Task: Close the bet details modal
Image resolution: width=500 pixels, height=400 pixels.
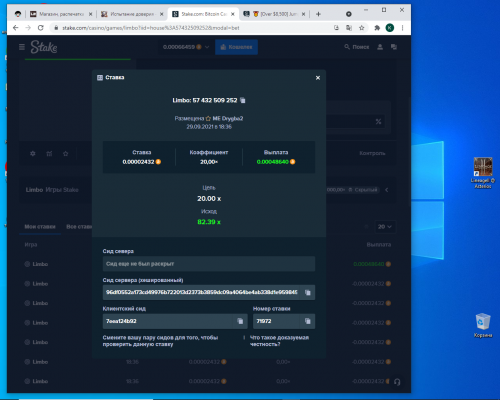Action: (x=318, y=78)
